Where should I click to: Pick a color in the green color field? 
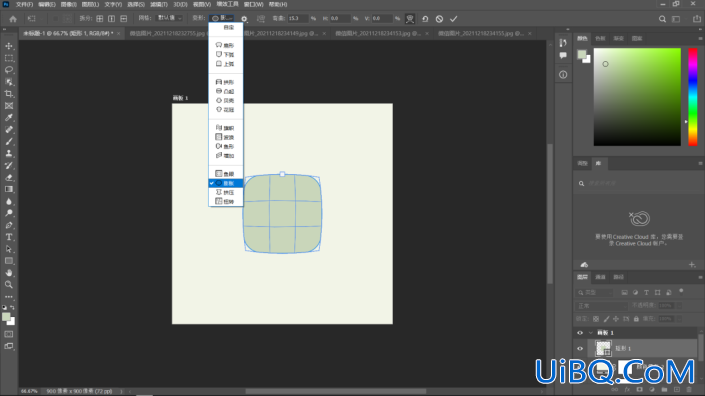[x=637, y=97]
